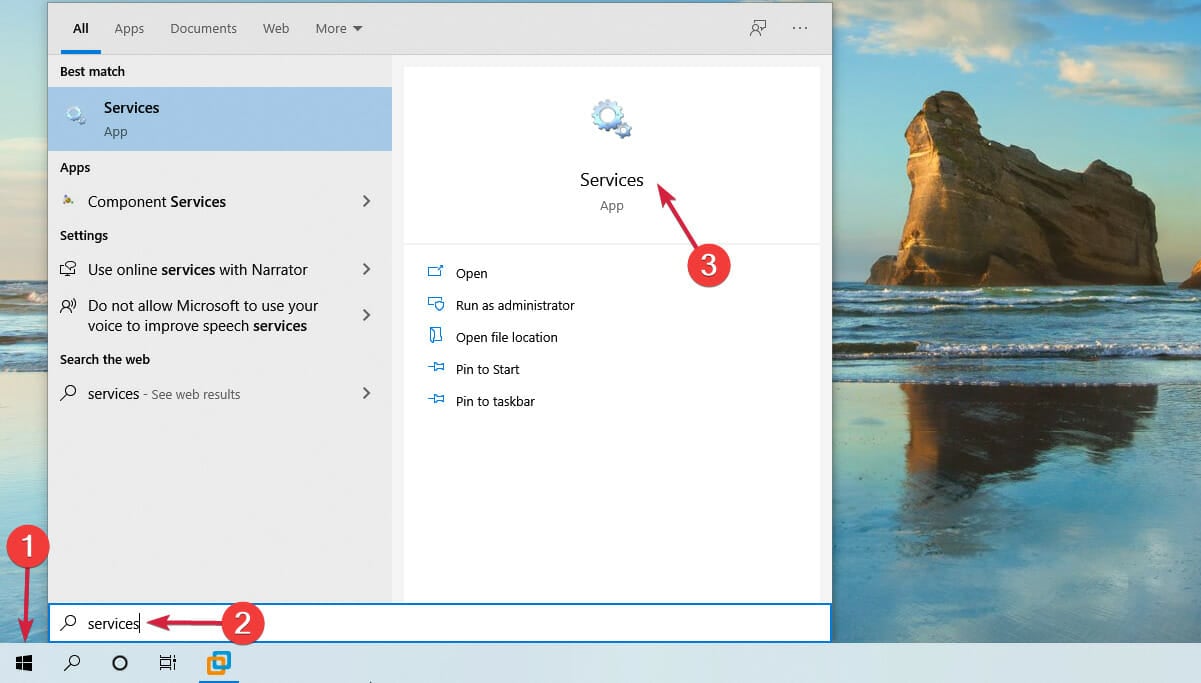
Task: Expand the Narrator online services arrow
Action: coord(366,269)
